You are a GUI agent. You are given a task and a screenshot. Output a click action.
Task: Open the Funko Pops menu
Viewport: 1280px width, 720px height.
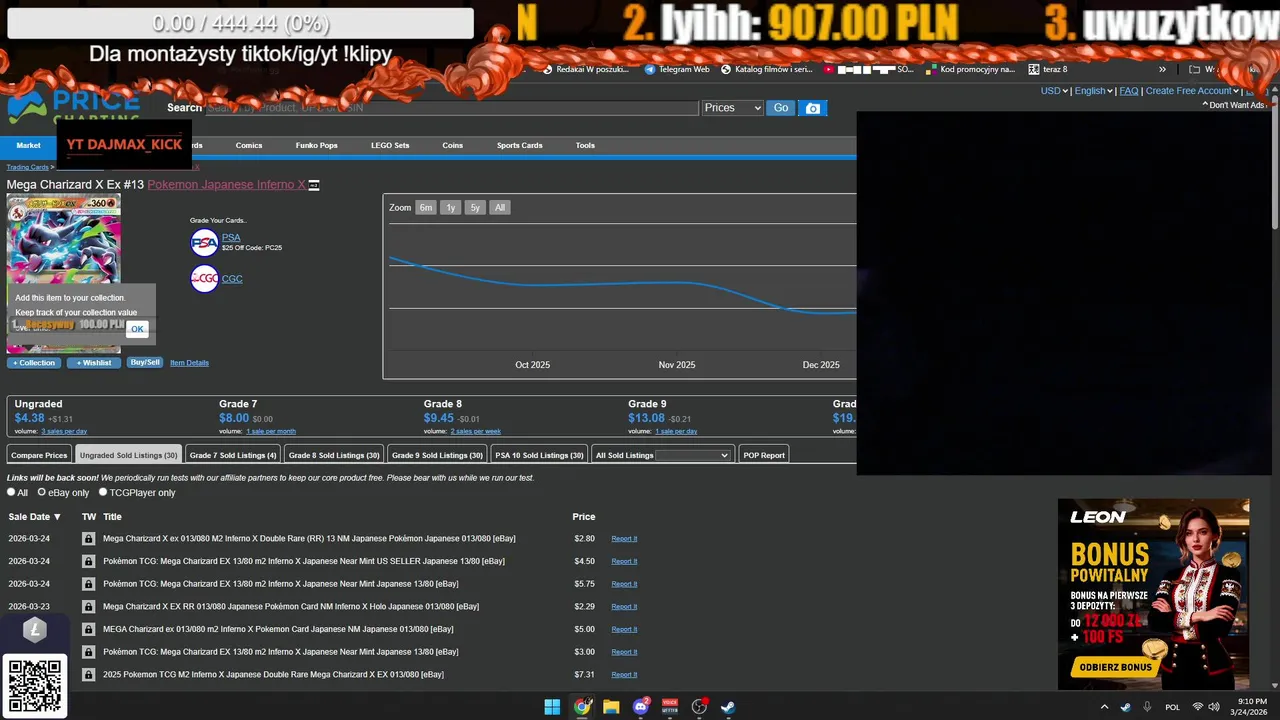pyautogui.click(x=316, y=146)
